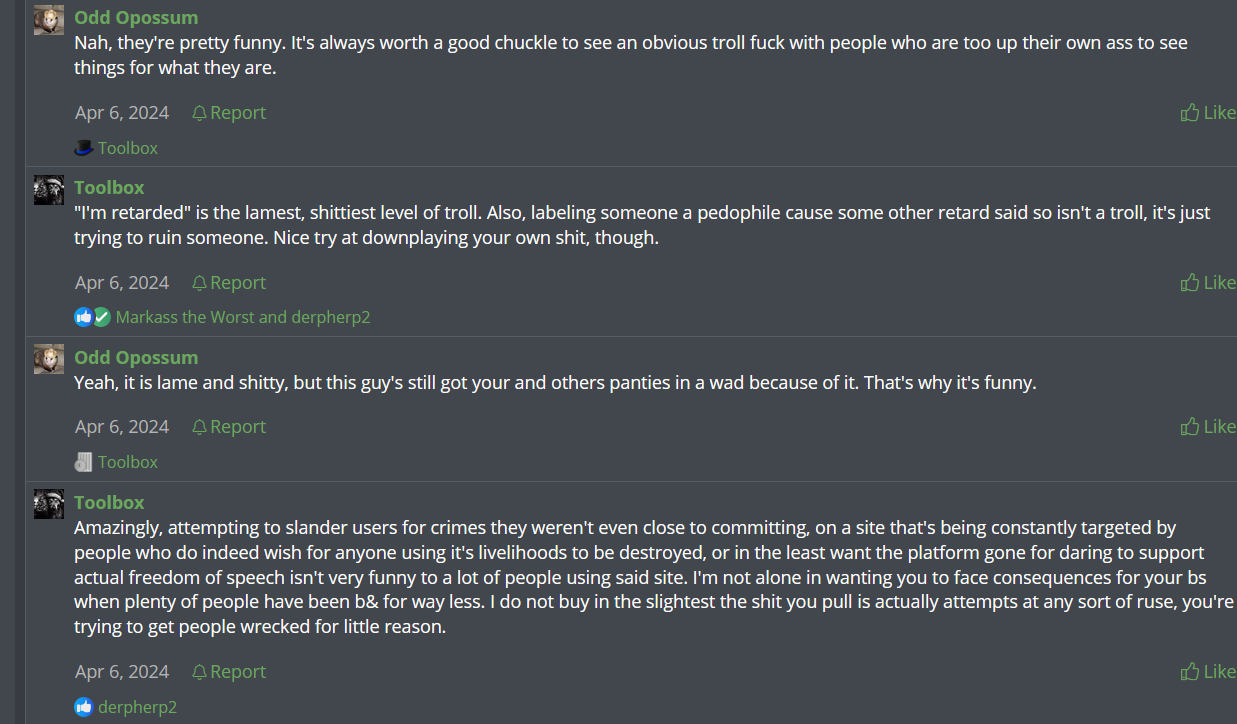Click Toolbox's avatar on the second comment
Viewport: 1237px width, 724px height.
coord(49,190)
